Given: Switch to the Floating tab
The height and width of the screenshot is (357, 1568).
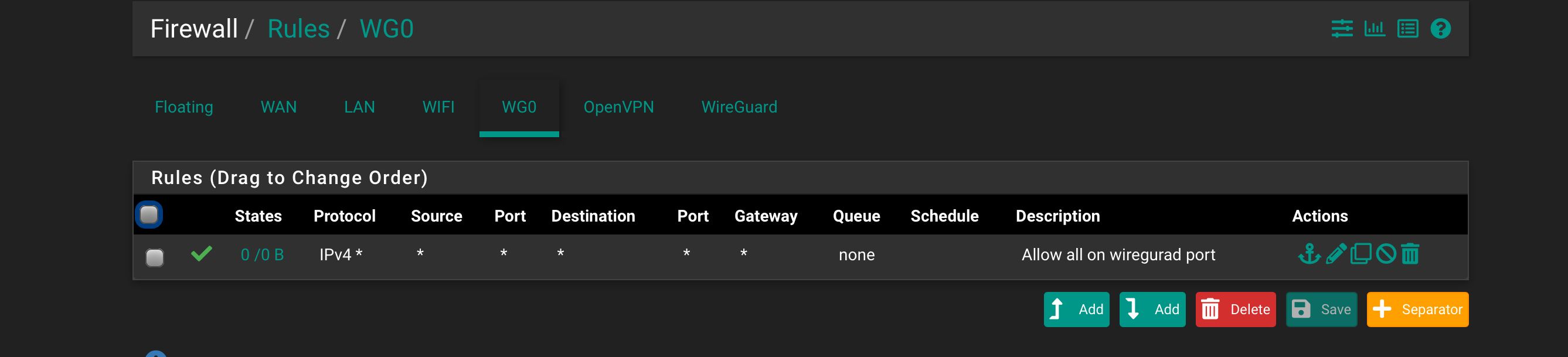Looking at the screenshot, I should 184,107.
